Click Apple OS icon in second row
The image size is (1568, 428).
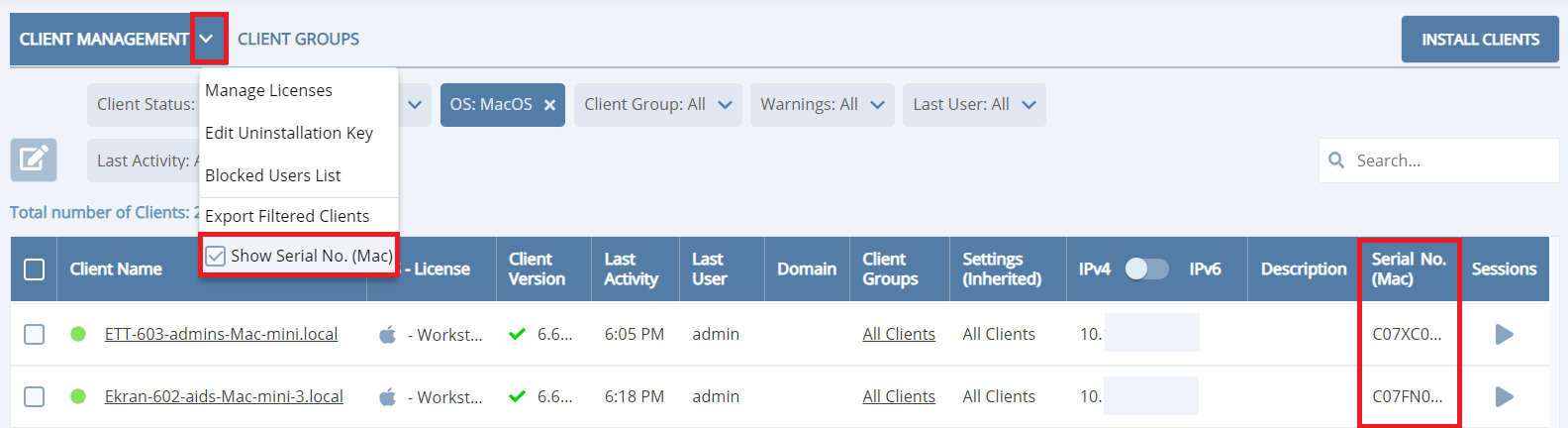point(388,397)
